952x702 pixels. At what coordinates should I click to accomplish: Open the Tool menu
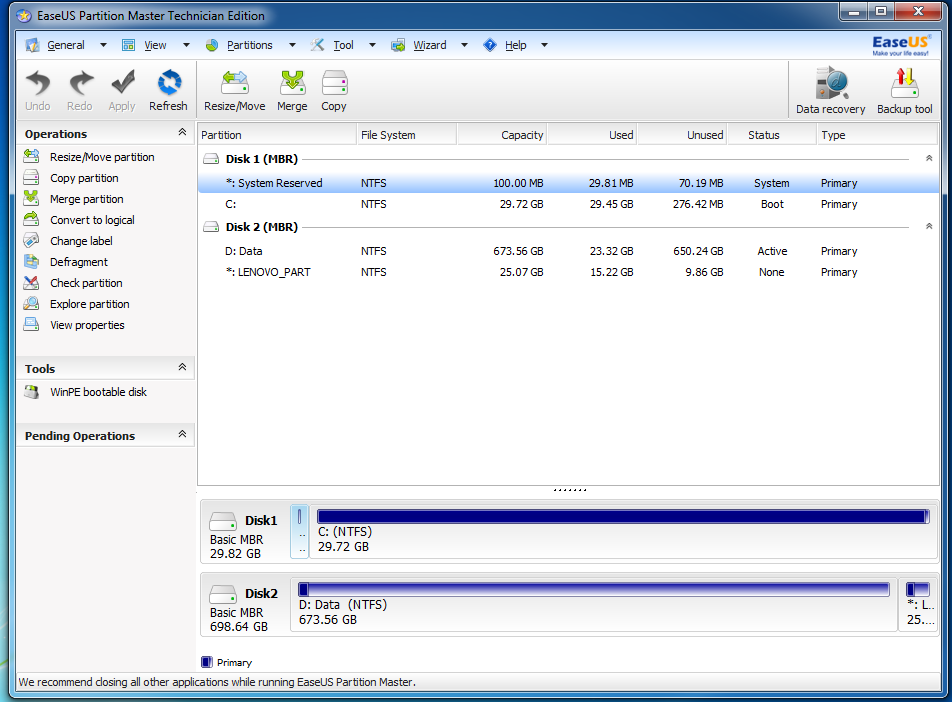(343, 45)
